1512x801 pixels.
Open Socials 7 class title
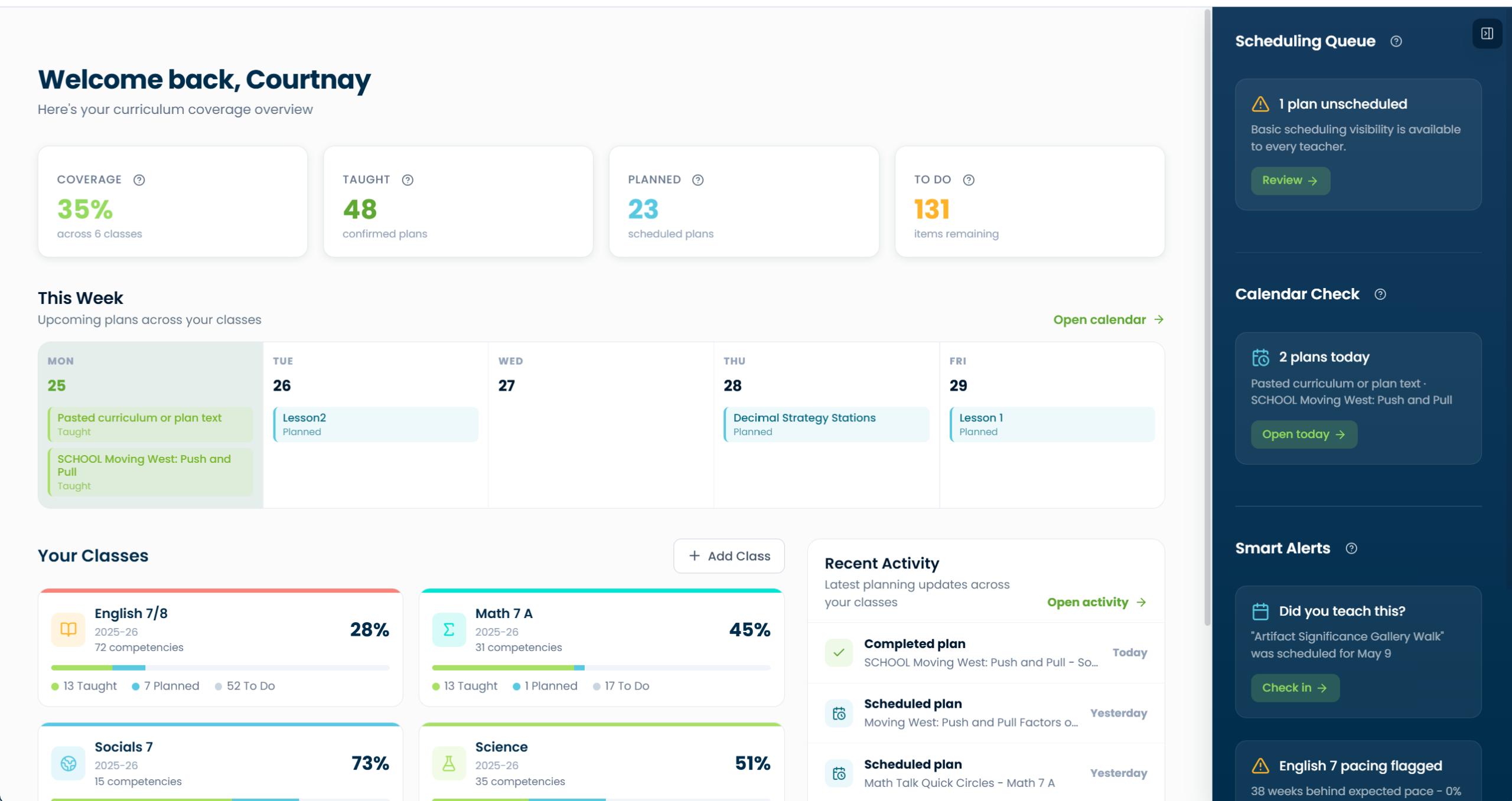pos(123,747)
